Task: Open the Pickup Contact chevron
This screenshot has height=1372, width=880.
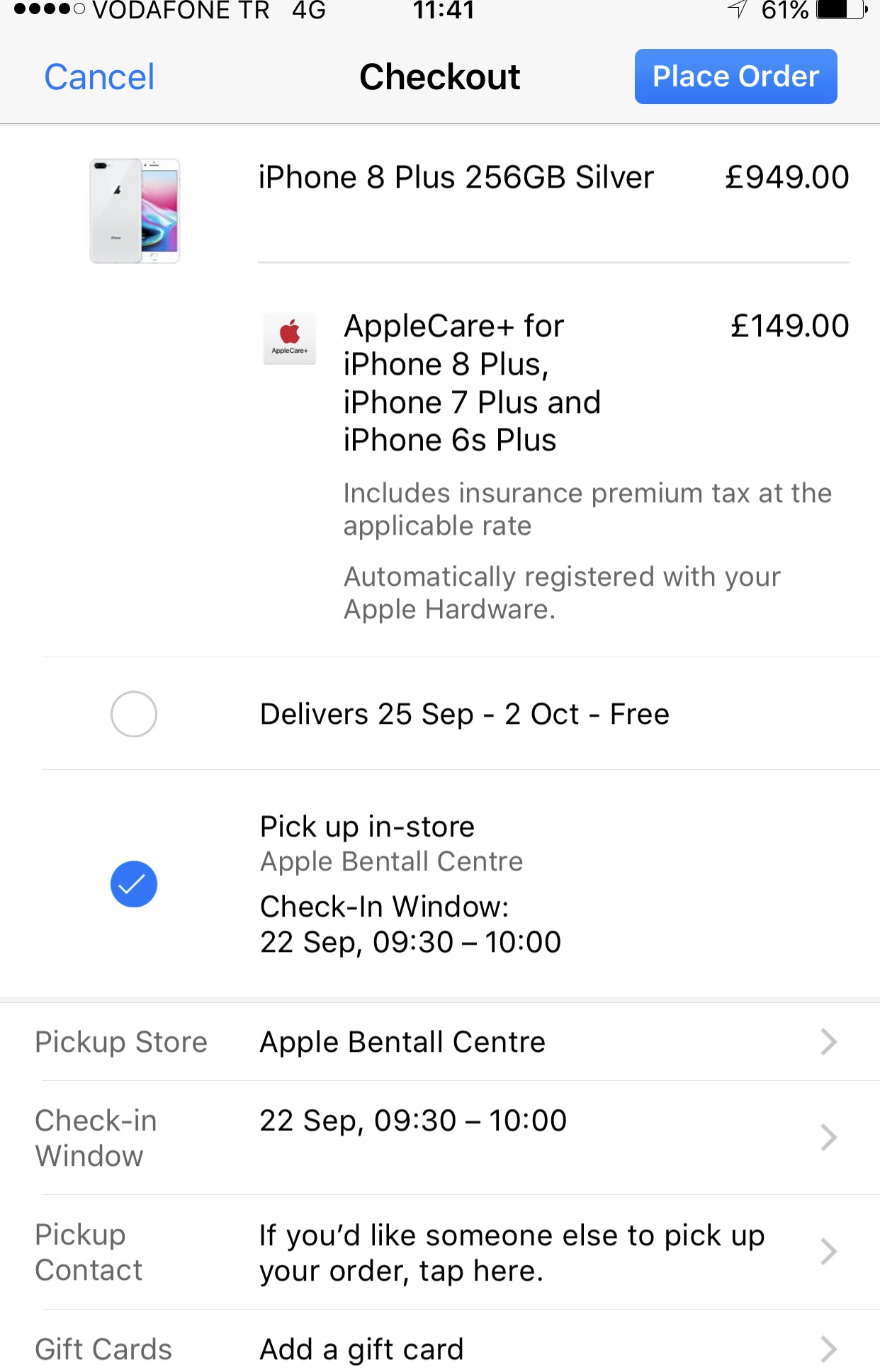Action: click(x=828, y=1252)
